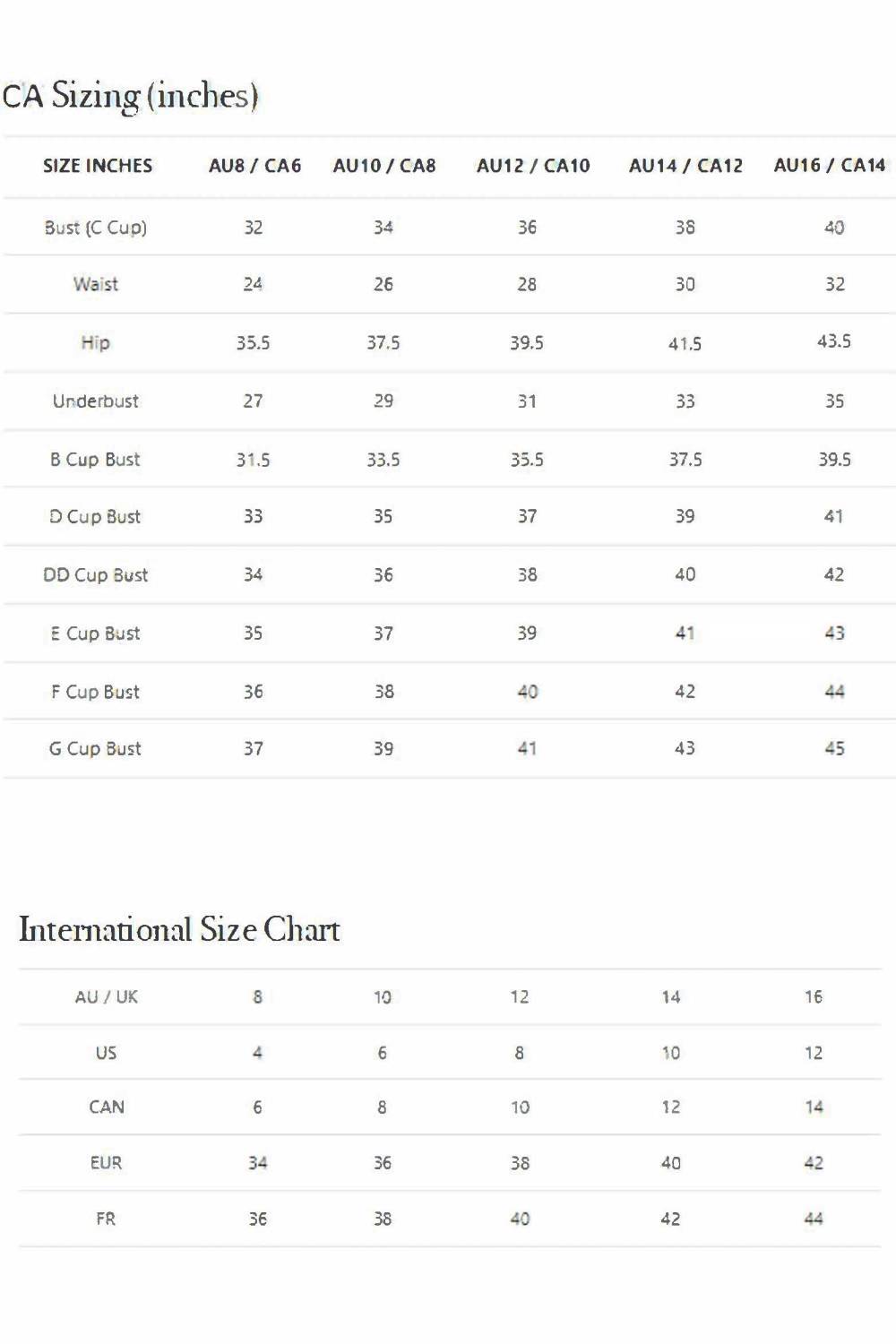896x1344 pixels.
Task: Click the G Cup Bust row label
Action: pyautogui.click(x=96, y=749)
